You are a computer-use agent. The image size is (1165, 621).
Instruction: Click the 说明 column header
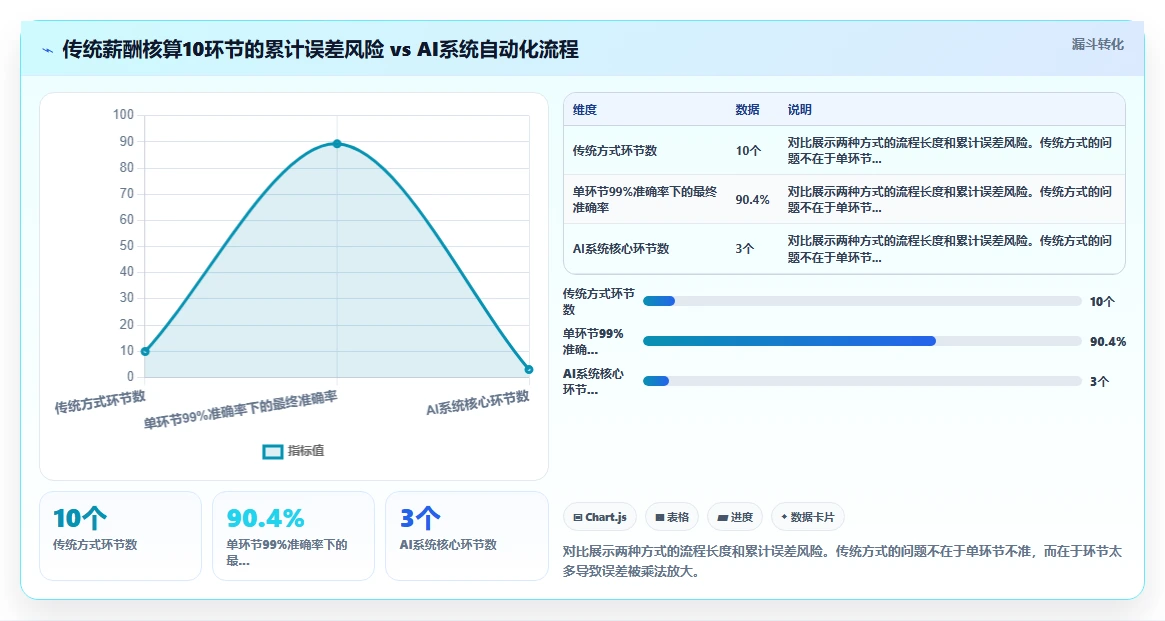(x=799, y=109)
